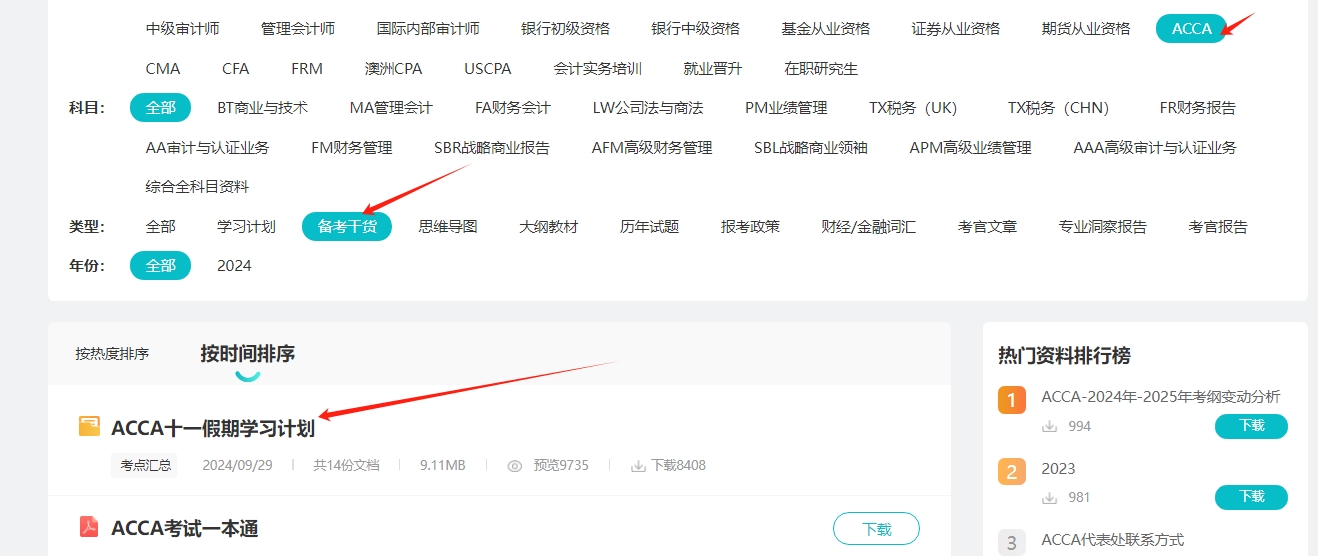Filter by subject AAA高级审计与认证业务

click(1155, 148)
